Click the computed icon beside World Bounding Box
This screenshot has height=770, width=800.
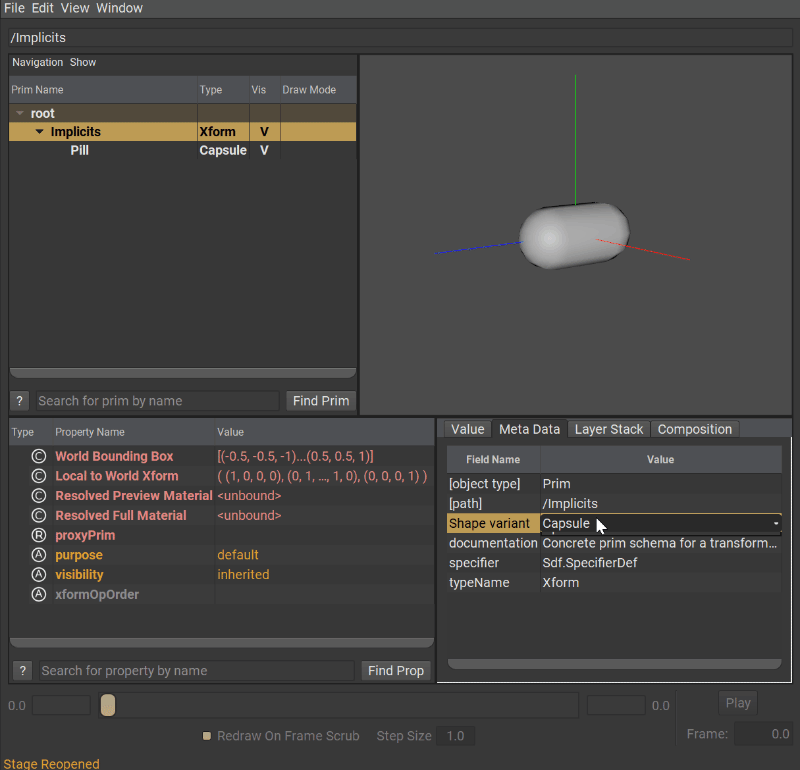39,456
